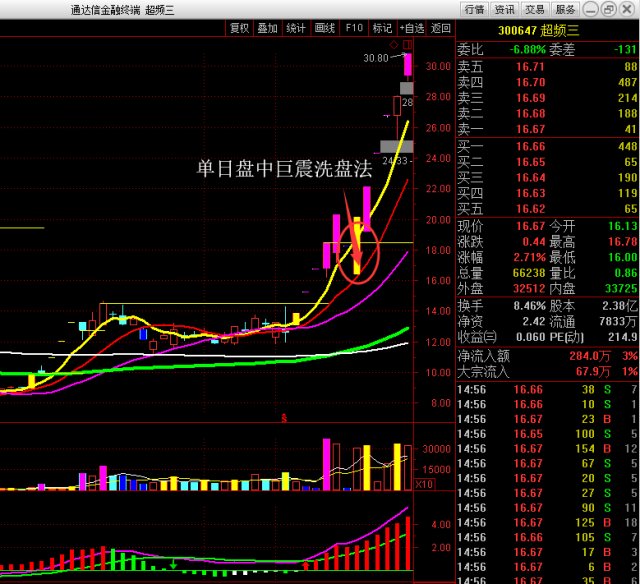Click the stock title 300647 超频三
Image resolution: width=640 pixels, height=584 pixels.
click(x=546, y=31)
